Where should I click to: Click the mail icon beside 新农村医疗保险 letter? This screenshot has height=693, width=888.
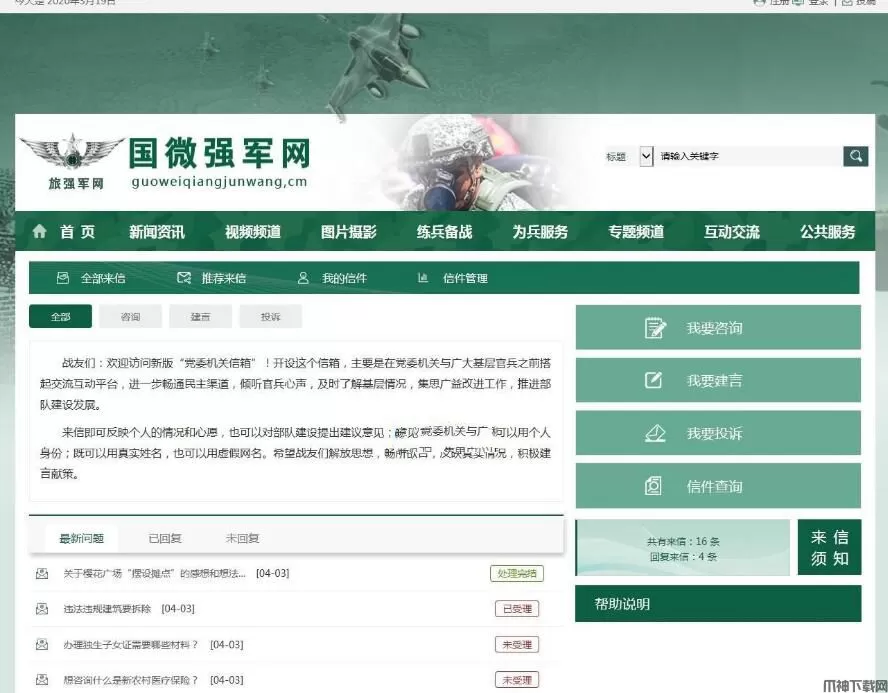pos(42,679)
